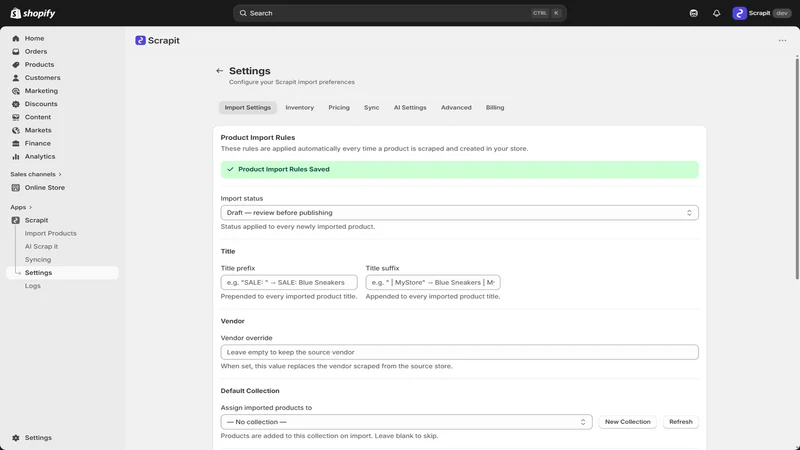Click the Orders label in sidebar
This screenshot has height=450, width=800.
(36, 52)
